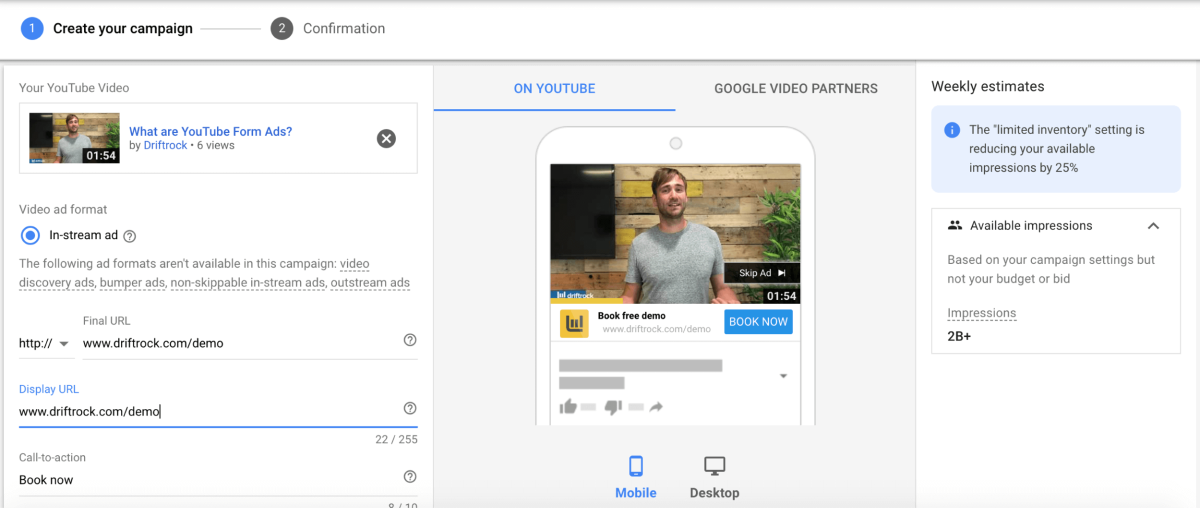
Task: Open help icon beside Final URL
Action: (410, 341)
